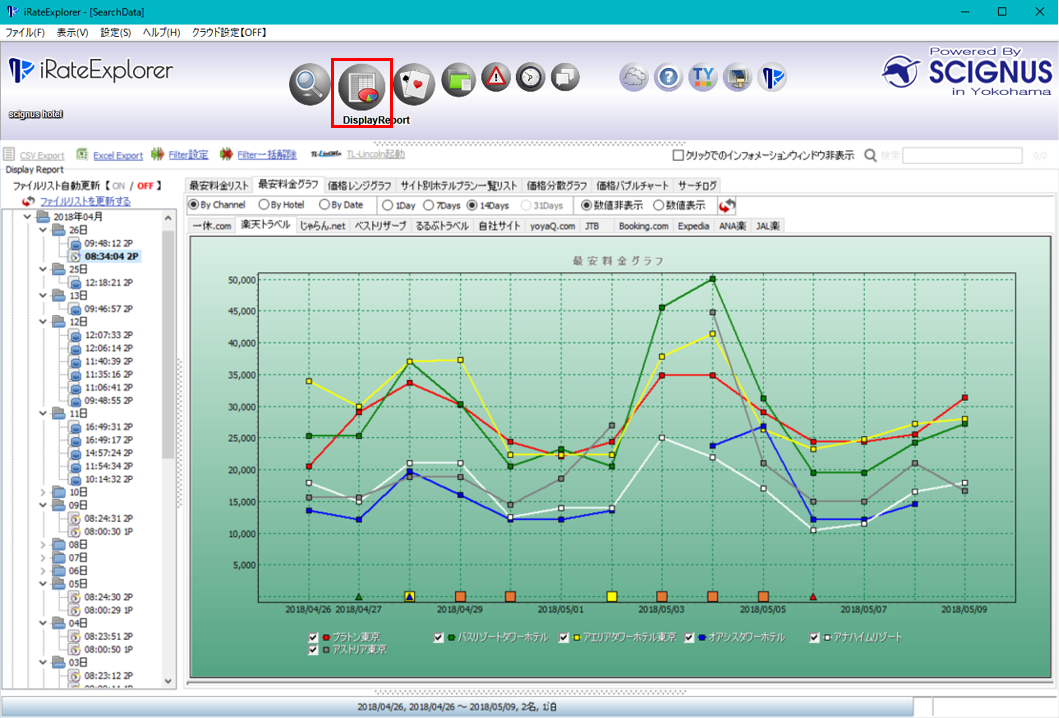Collapse the 2018年04月 tree node
Screen dimensions: 1059x718
pos(29,216)
